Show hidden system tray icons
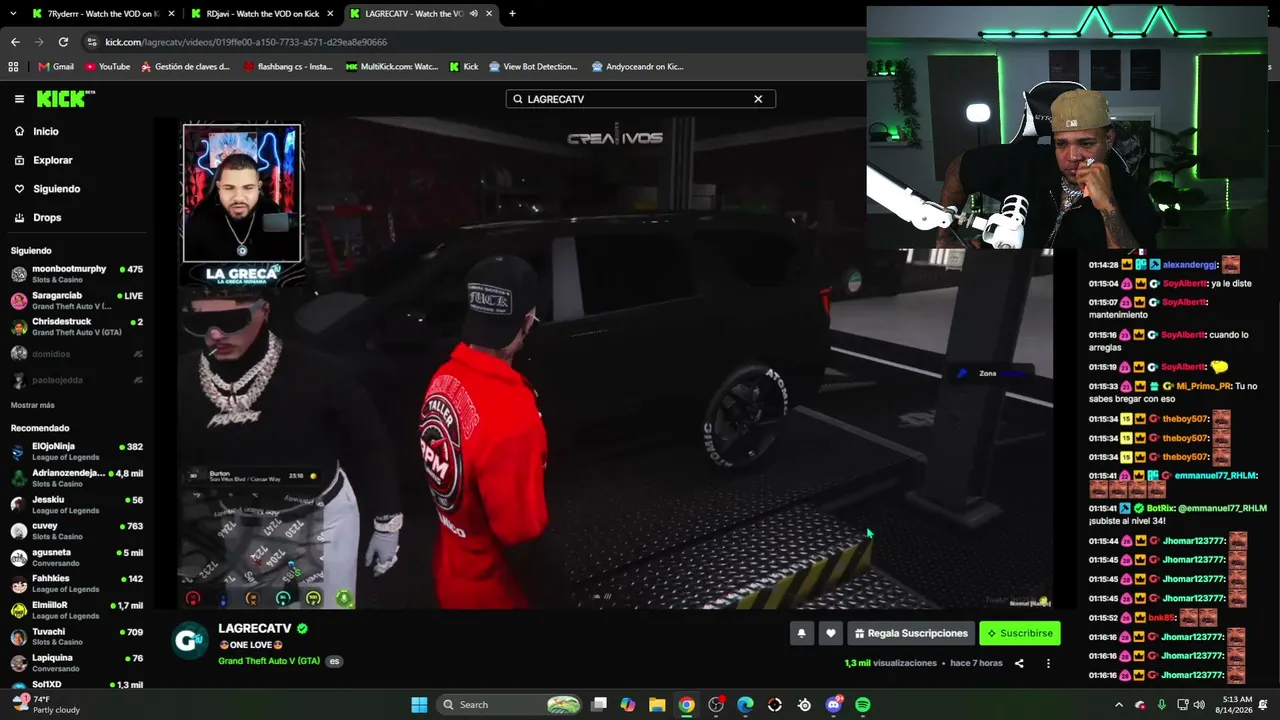 1118,705
